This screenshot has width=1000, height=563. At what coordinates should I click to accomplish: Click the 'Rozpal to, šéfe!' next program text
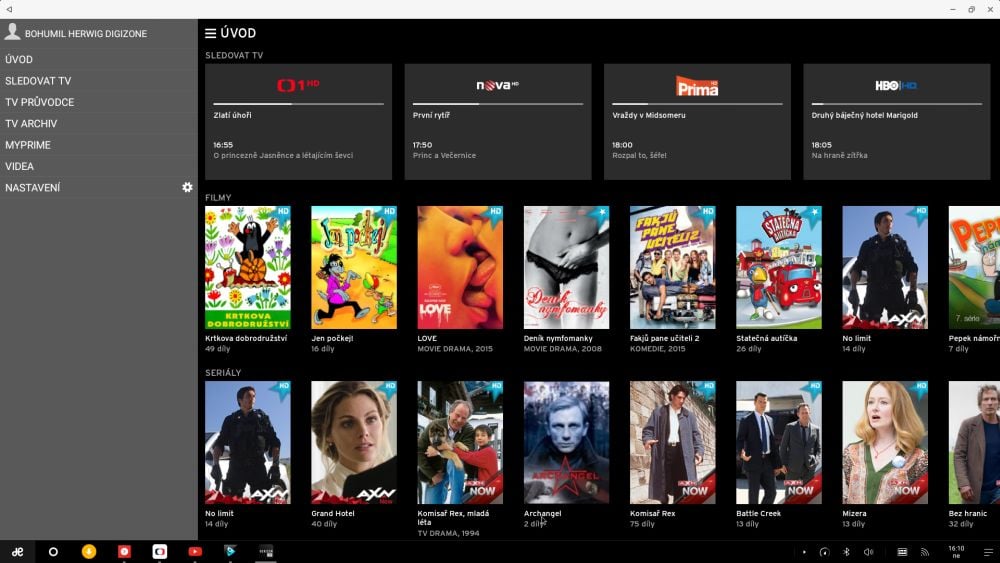pos(639,156)
